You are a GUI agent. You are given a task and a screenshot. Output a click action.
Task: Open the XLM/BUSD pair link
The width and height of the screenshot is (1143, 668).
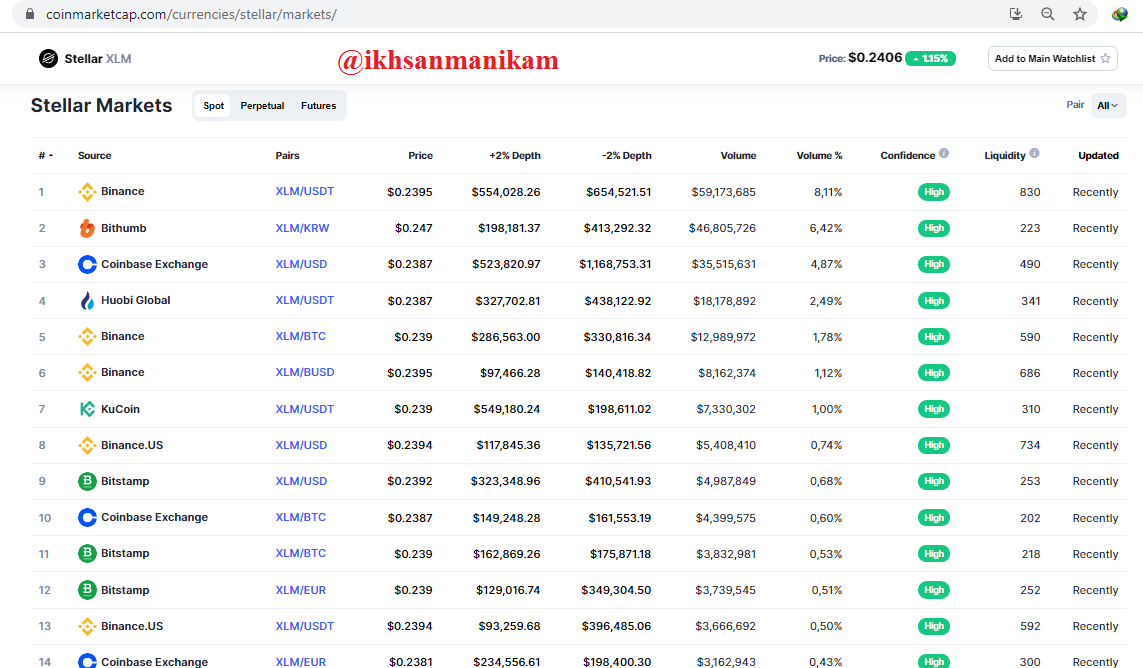[305, 373]
